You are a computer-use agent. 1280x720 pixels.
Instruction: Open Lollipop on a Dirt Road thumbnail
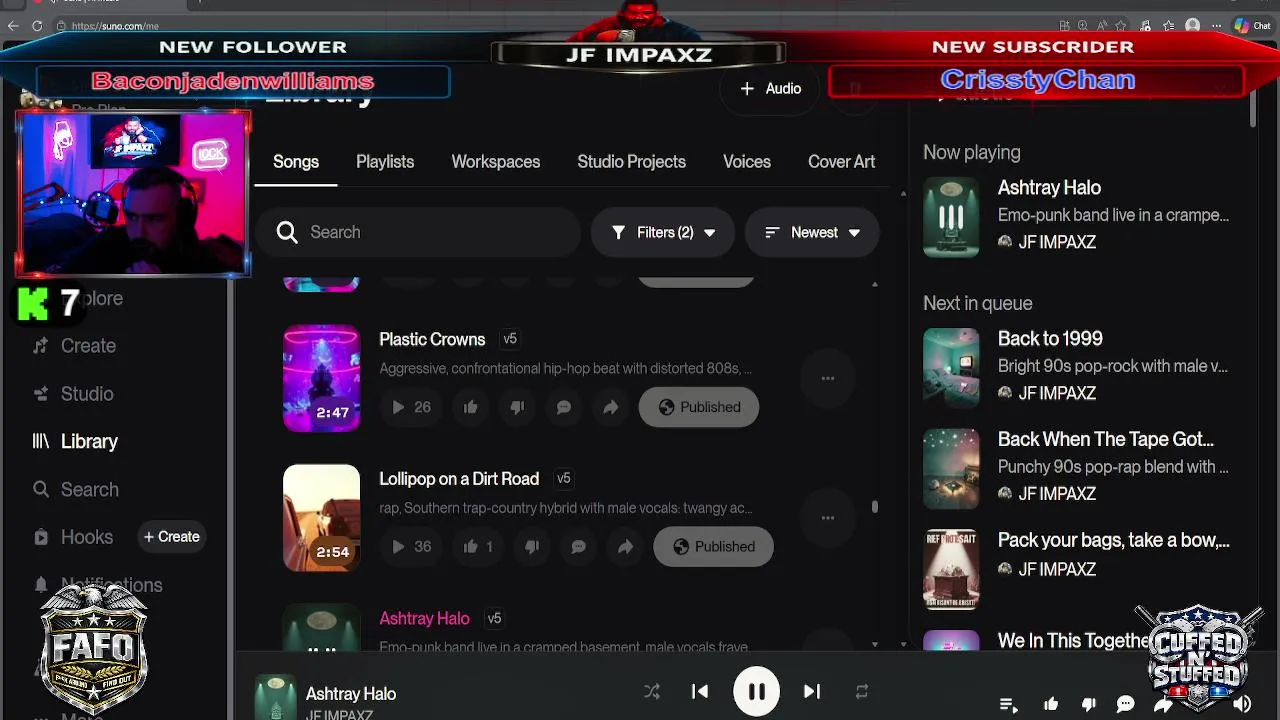tap(321, 518)
